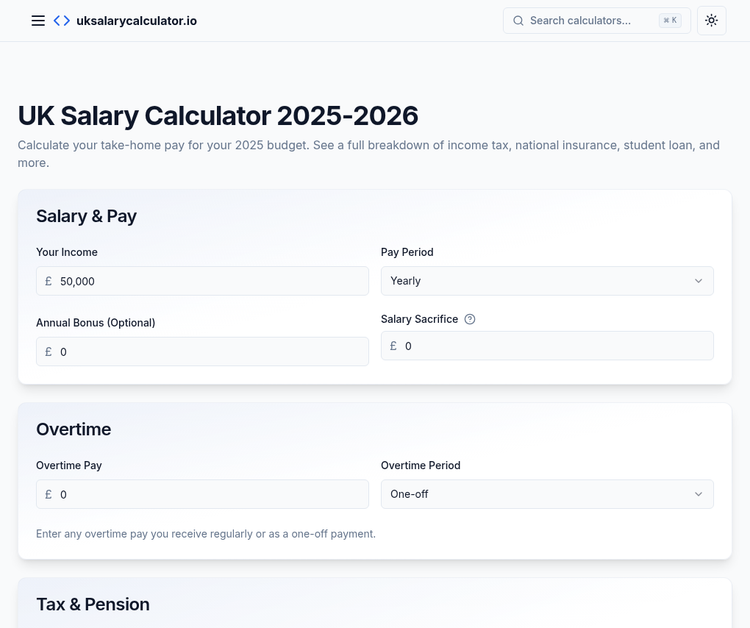Viewport: 750px width, 628px height.
Task: Click the Your Income input field
Action: click(x=210, y=281)
